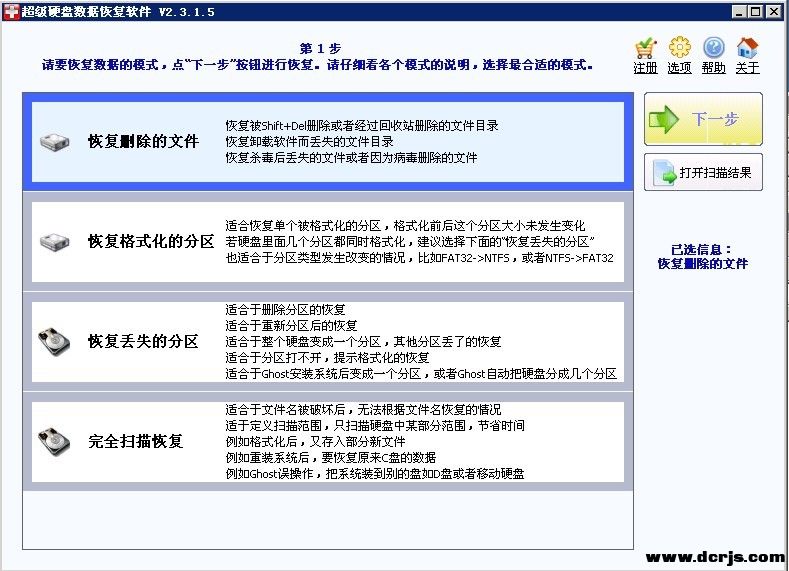
Task: Click the drive icon beside 恢复删除的文件
Action: tap(55, 142)
